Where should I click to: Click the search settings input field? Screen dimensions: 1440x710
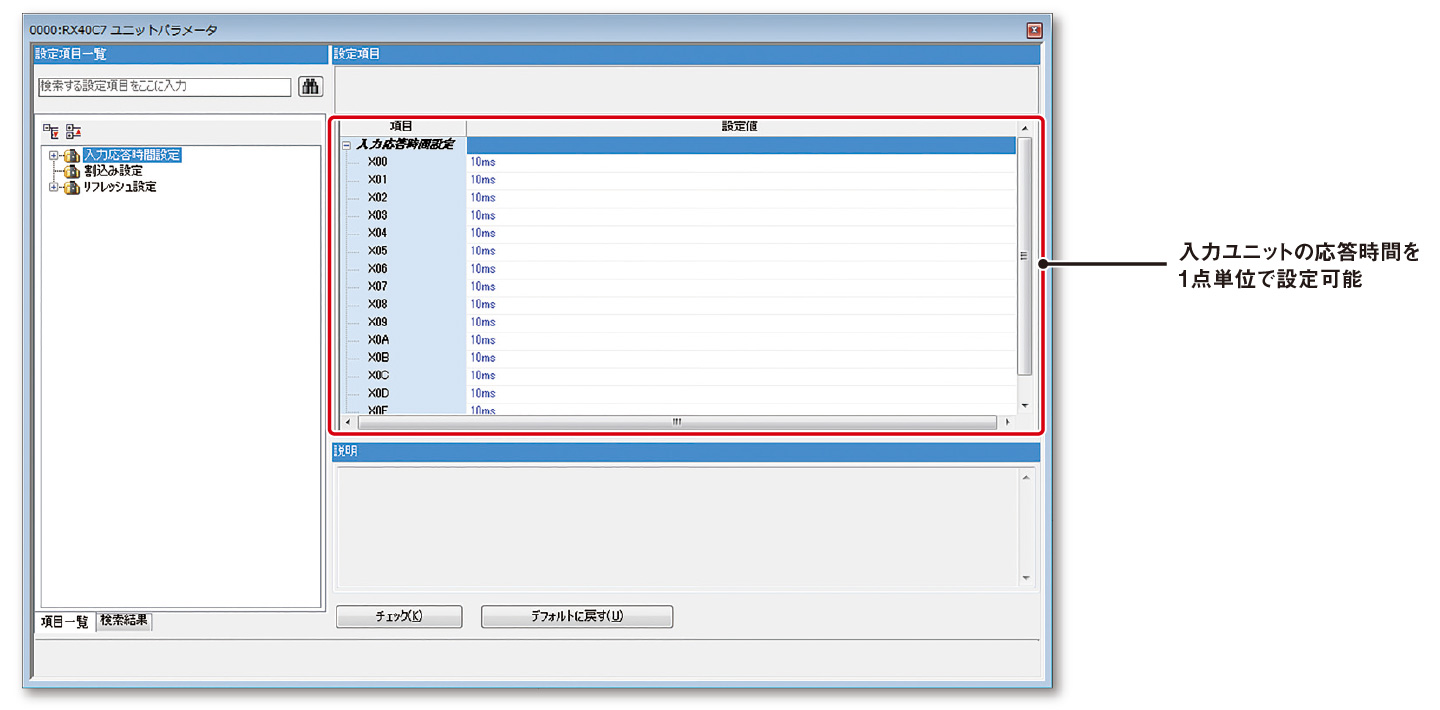point(164,87)
